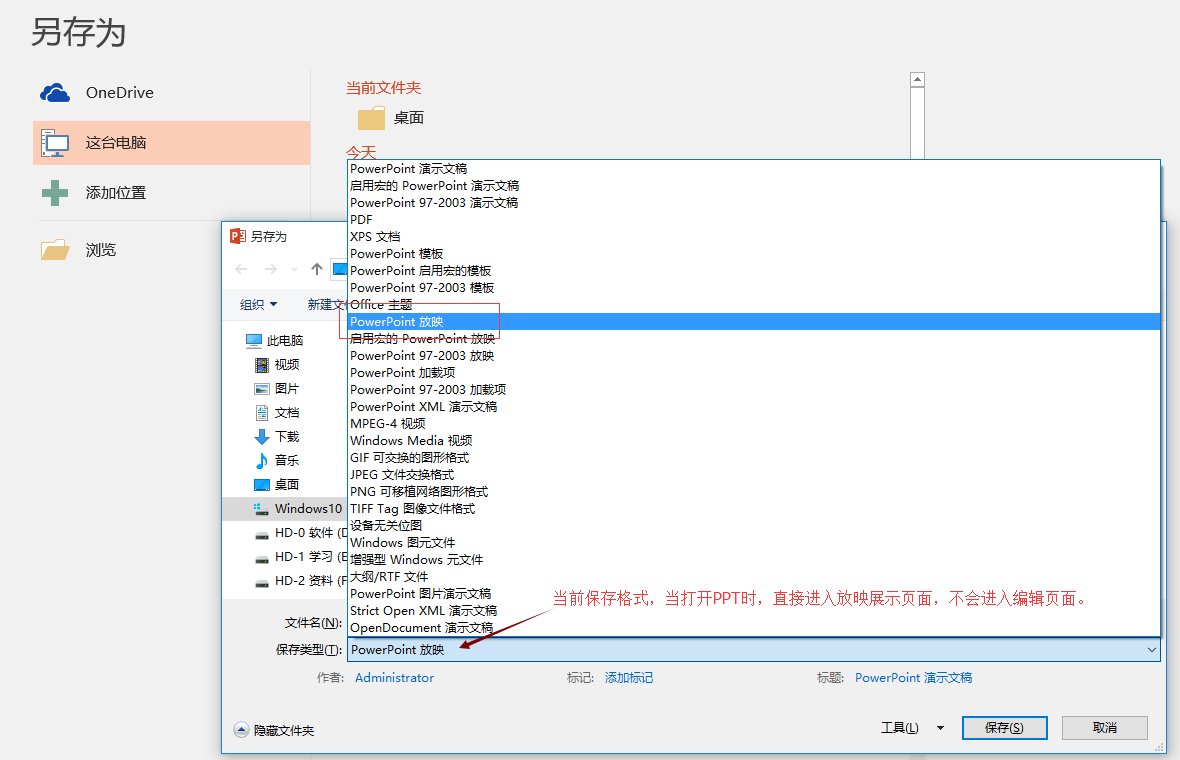Click the 添加标记 link
The width and height of the screenshot is (1180, 760).
tap(629, 677)
